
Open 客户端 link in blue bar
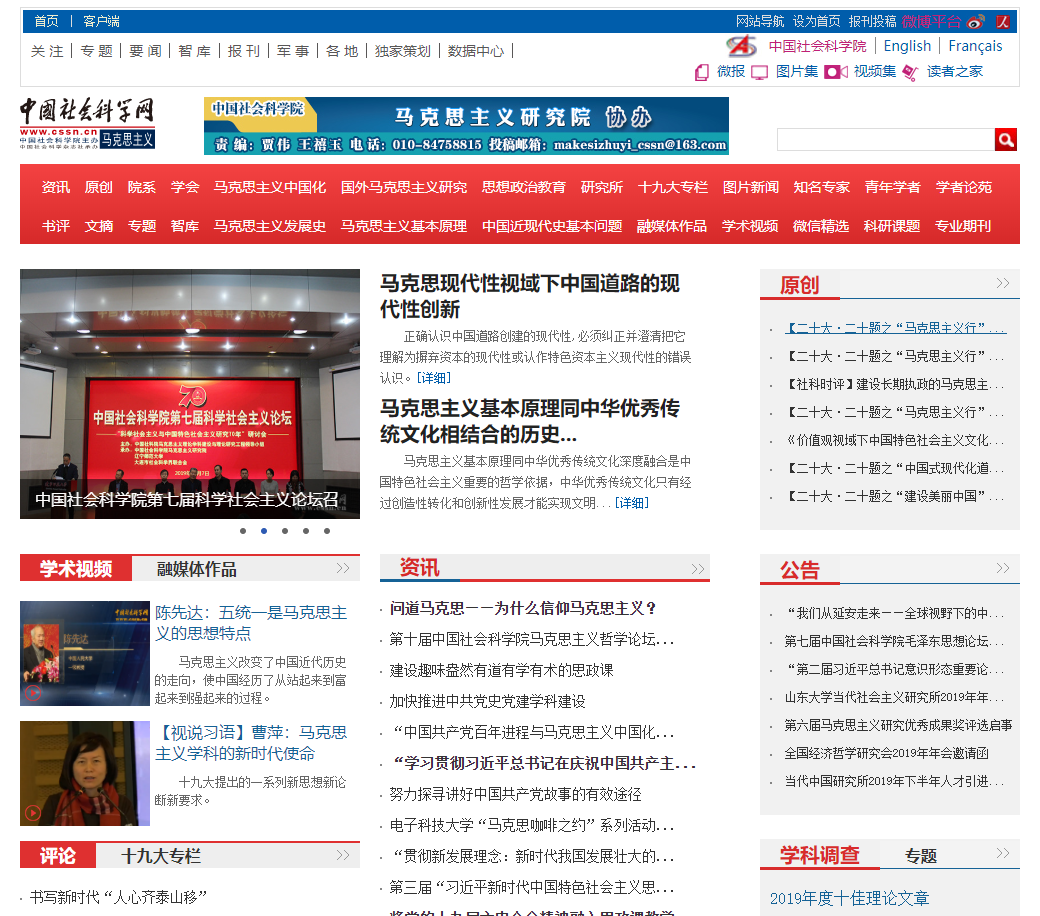[x=101, y=21]
